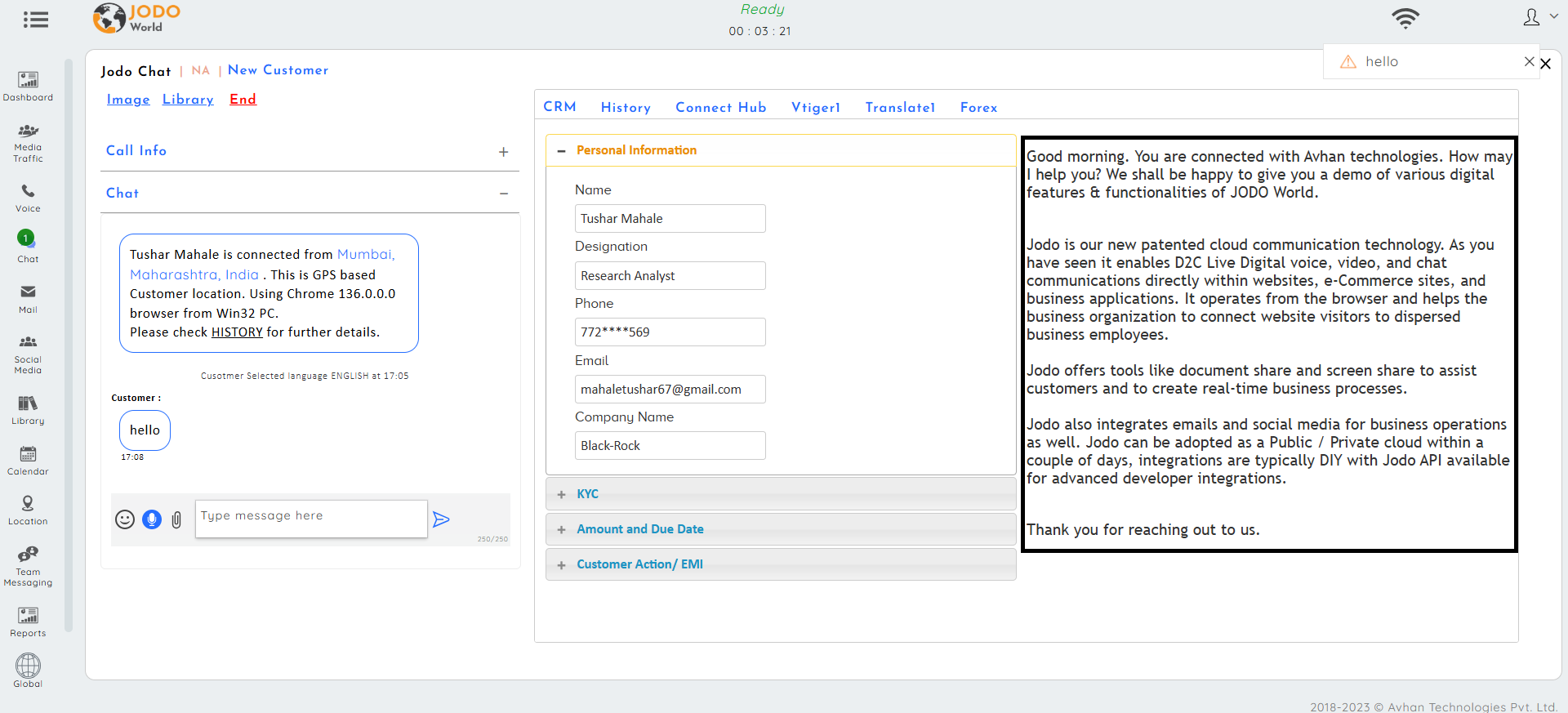
Task: Click the Phone field 772****569
Action: click(x=670, y=332)
